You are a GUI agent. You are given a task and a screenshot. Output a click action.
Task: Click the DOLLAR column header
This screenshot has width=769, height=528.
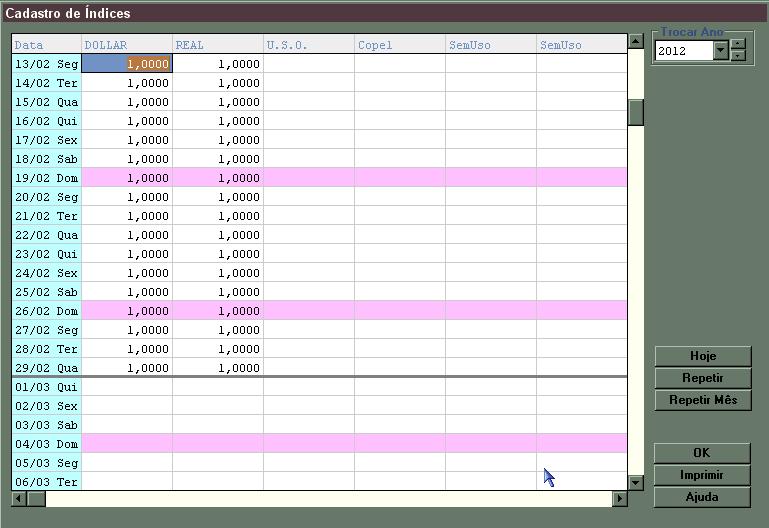[127, 45]
